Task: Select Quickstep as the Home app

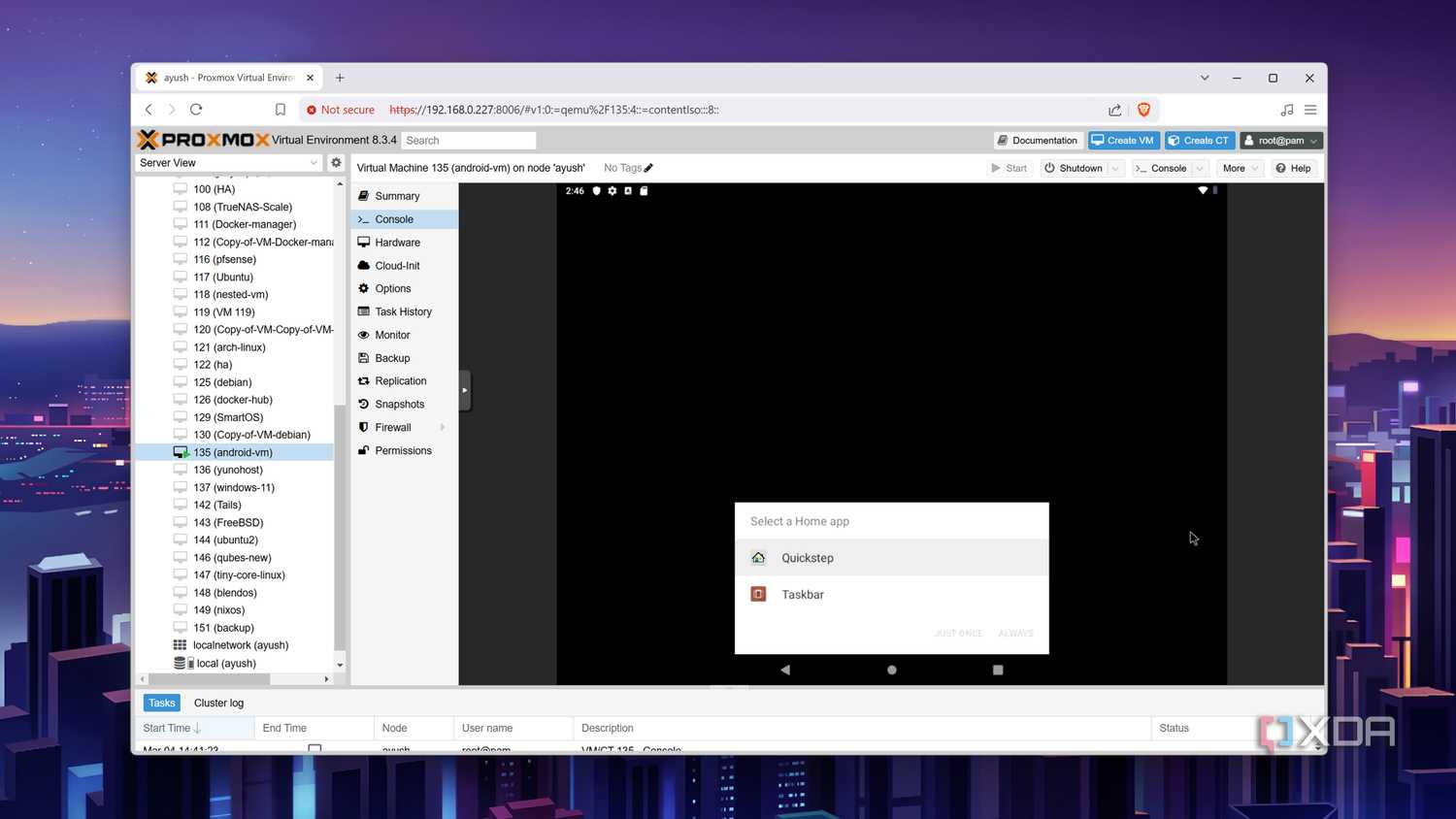Action: pyautogui.click(x=892, y=558)
